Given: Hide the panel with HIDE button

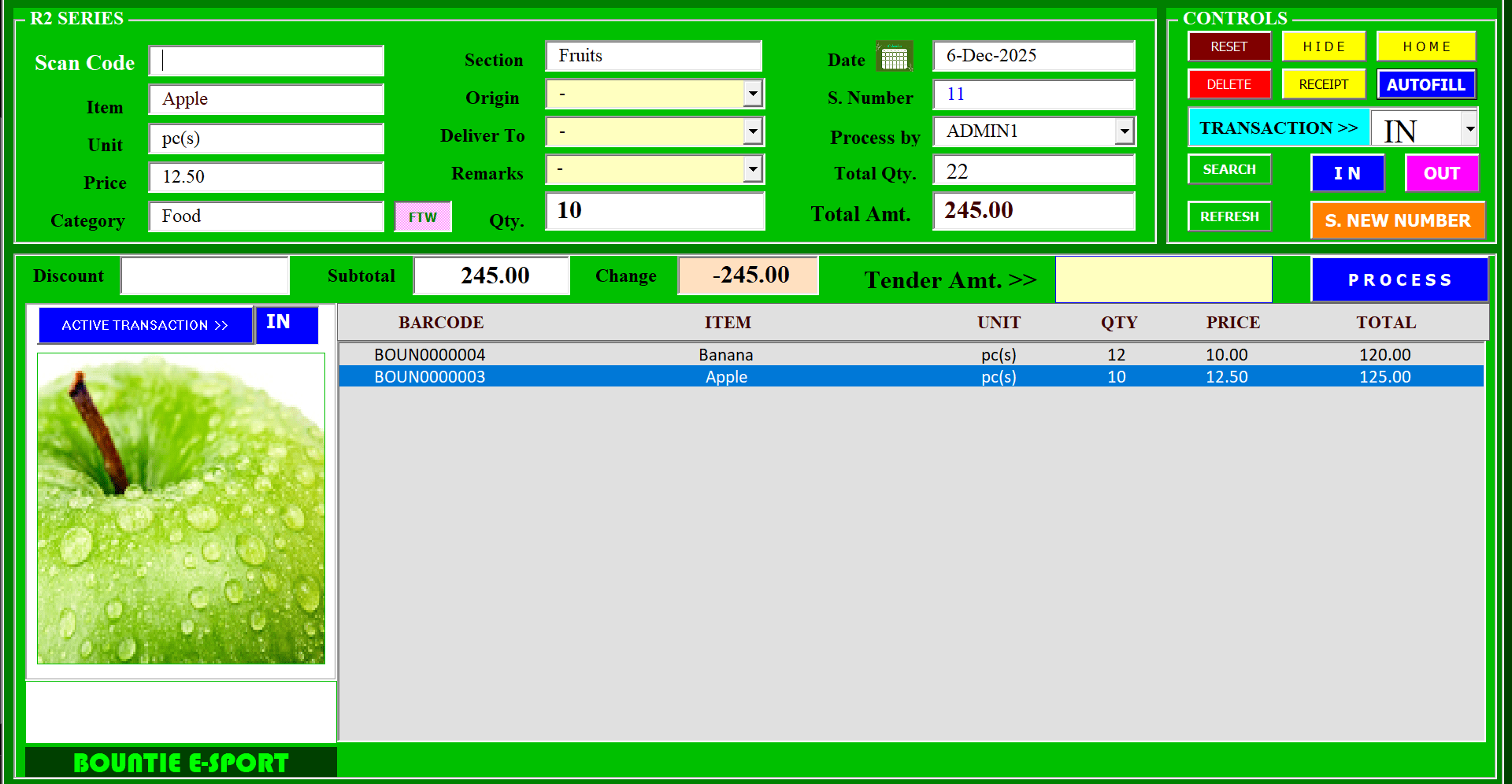Looking at the screenshot, I should [1324, 46].
